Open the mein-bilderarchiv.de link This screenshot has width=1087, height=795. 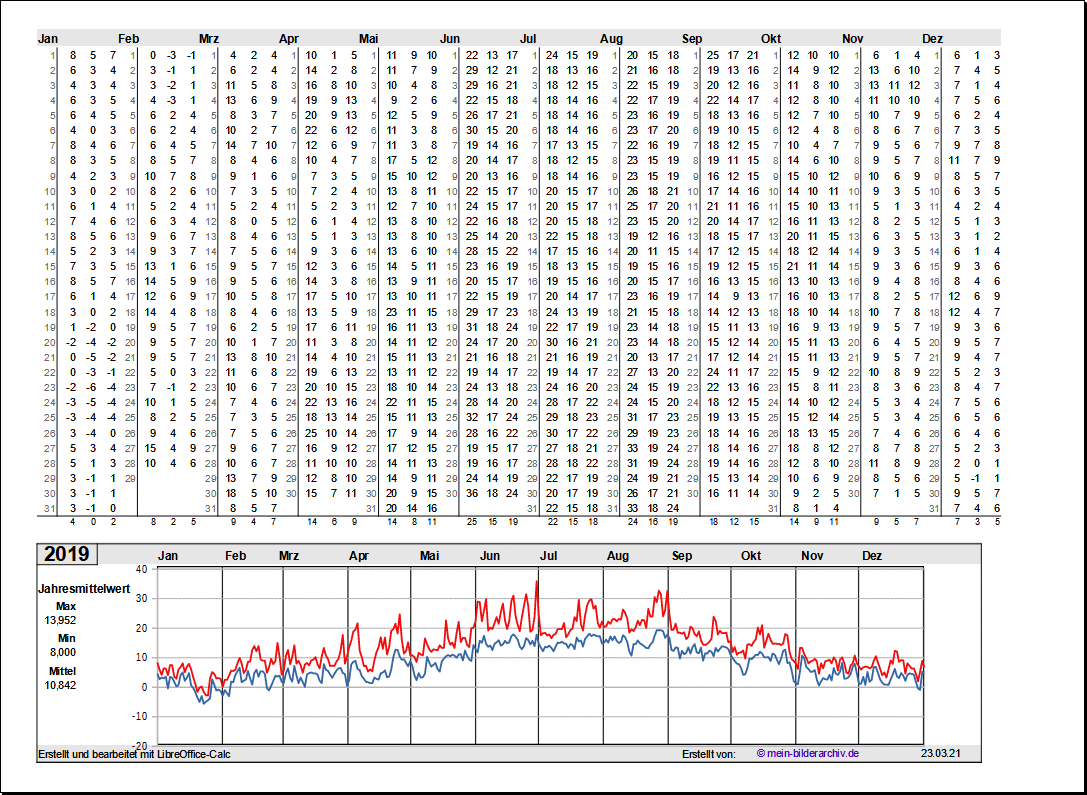[808, 753]
